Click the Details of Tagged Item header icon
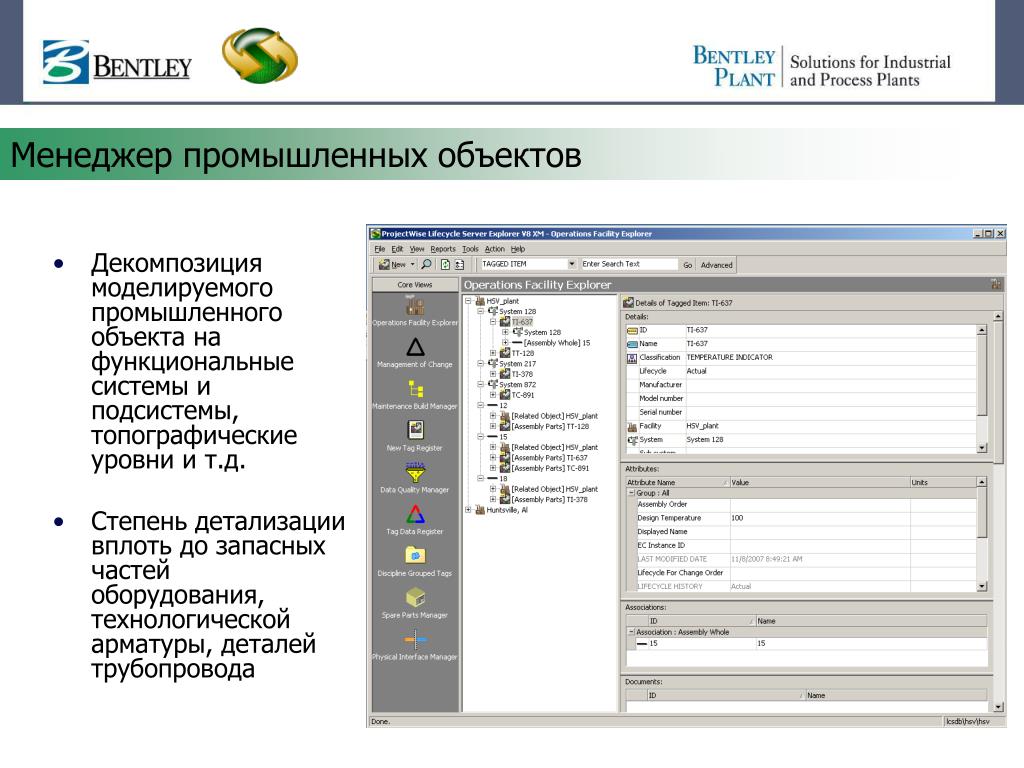Screen dimensions: 1024x768 (628, 303)
